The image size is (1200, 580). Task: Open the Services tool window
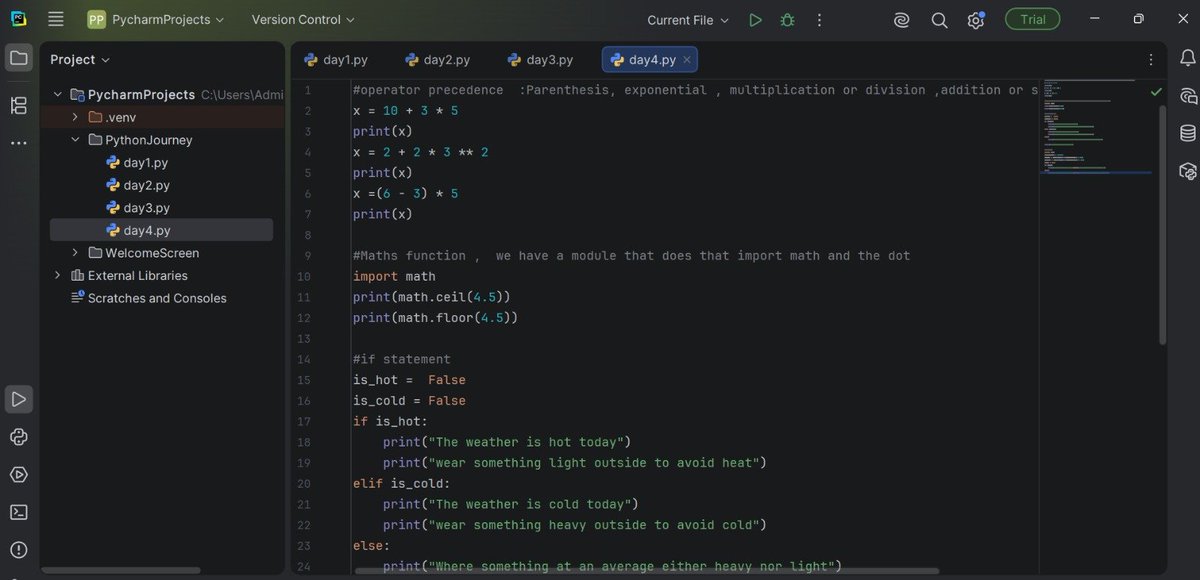[x=18, y=474]
